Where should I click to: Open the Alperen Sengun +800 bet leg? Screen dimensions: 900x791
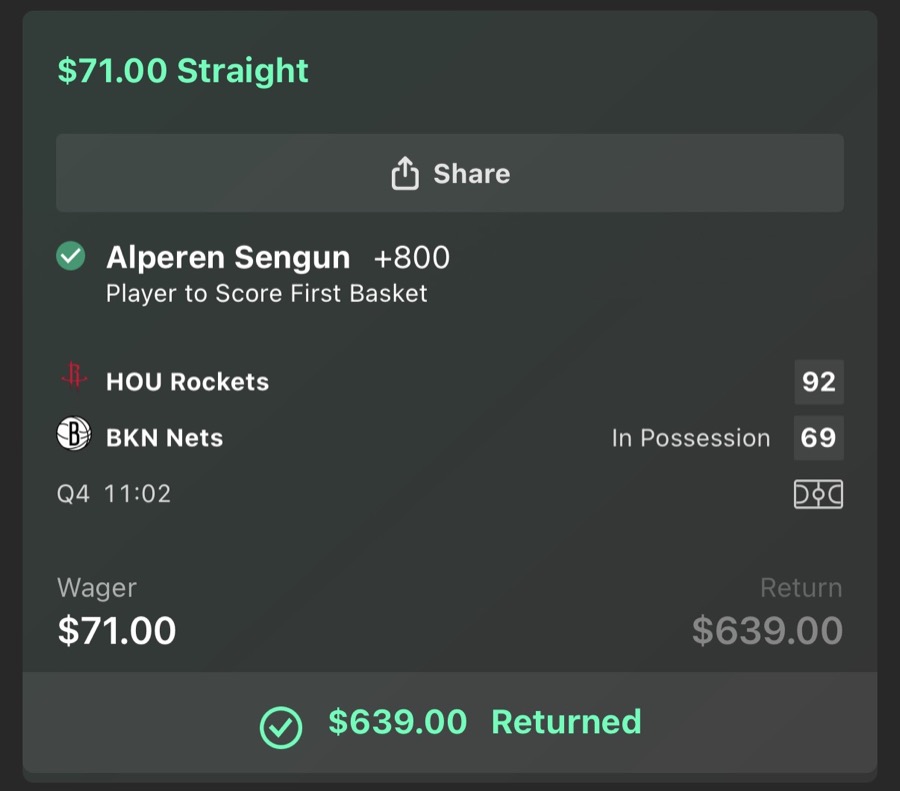[x=278, y=257]
